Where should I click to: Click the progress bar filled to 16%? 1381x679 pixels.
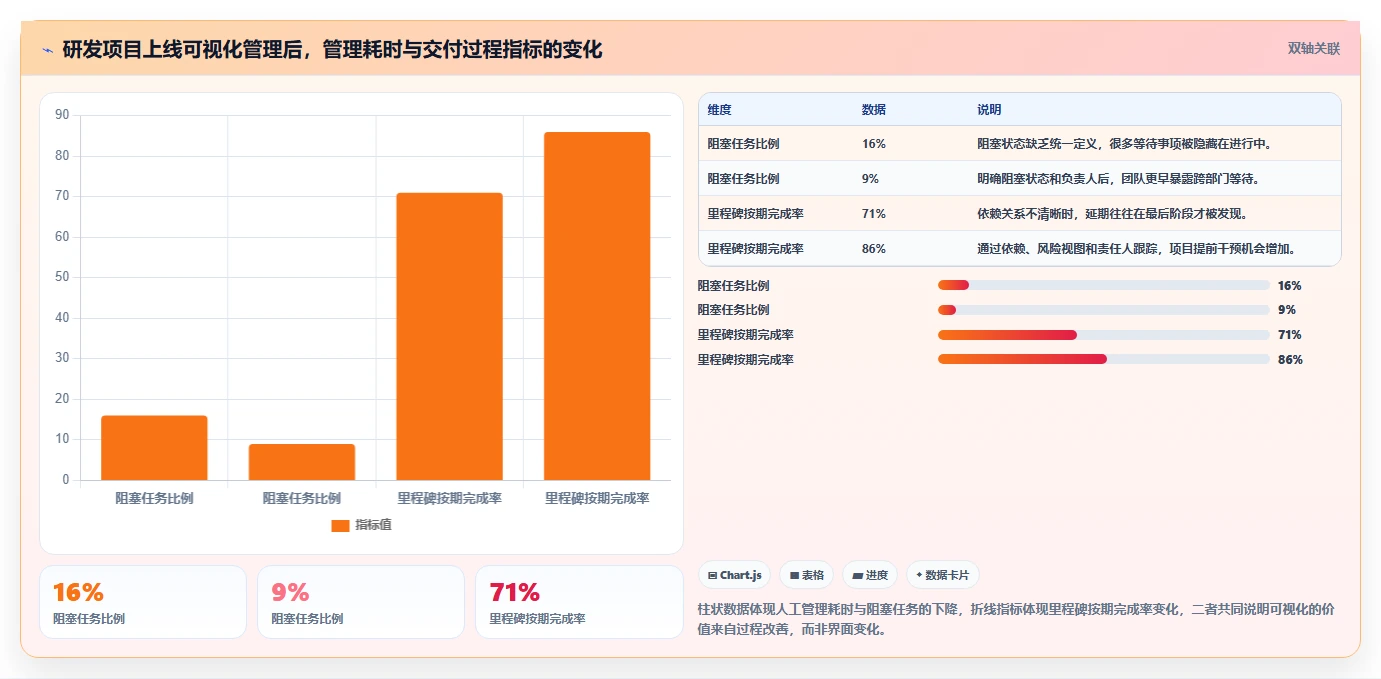pyautogui.click(x=1104, y=286)
